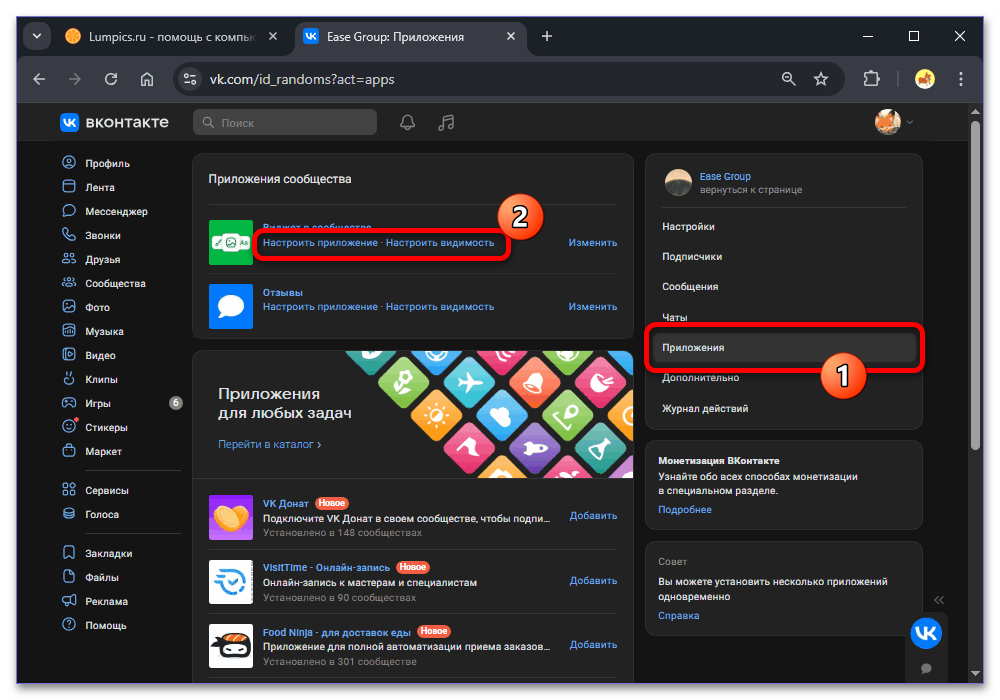1000x700 pixels.
Task: Open Мессенджер chat icon in sidebar
Action: [x=69, y=210]
